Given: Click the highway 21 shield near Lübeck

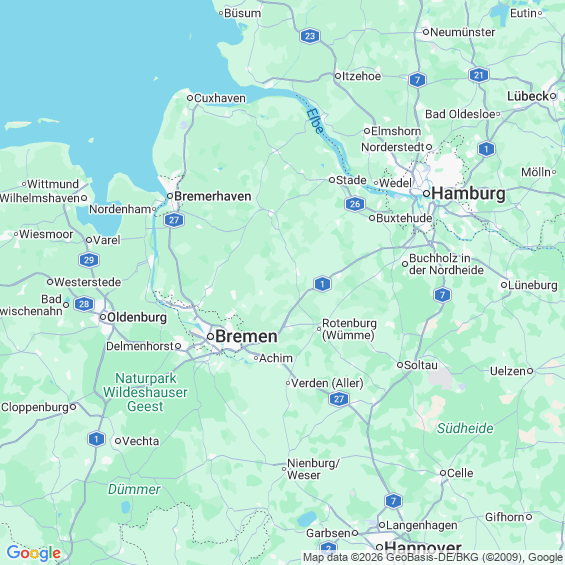Looking at the screenshot, I should point(479,75).
